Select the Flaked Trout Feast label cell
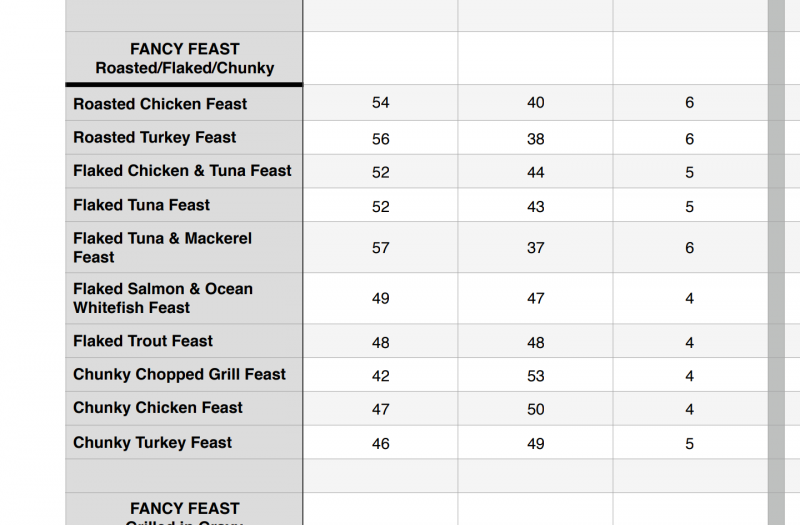This screenshot has width=800, height=525. click(143, 341)
